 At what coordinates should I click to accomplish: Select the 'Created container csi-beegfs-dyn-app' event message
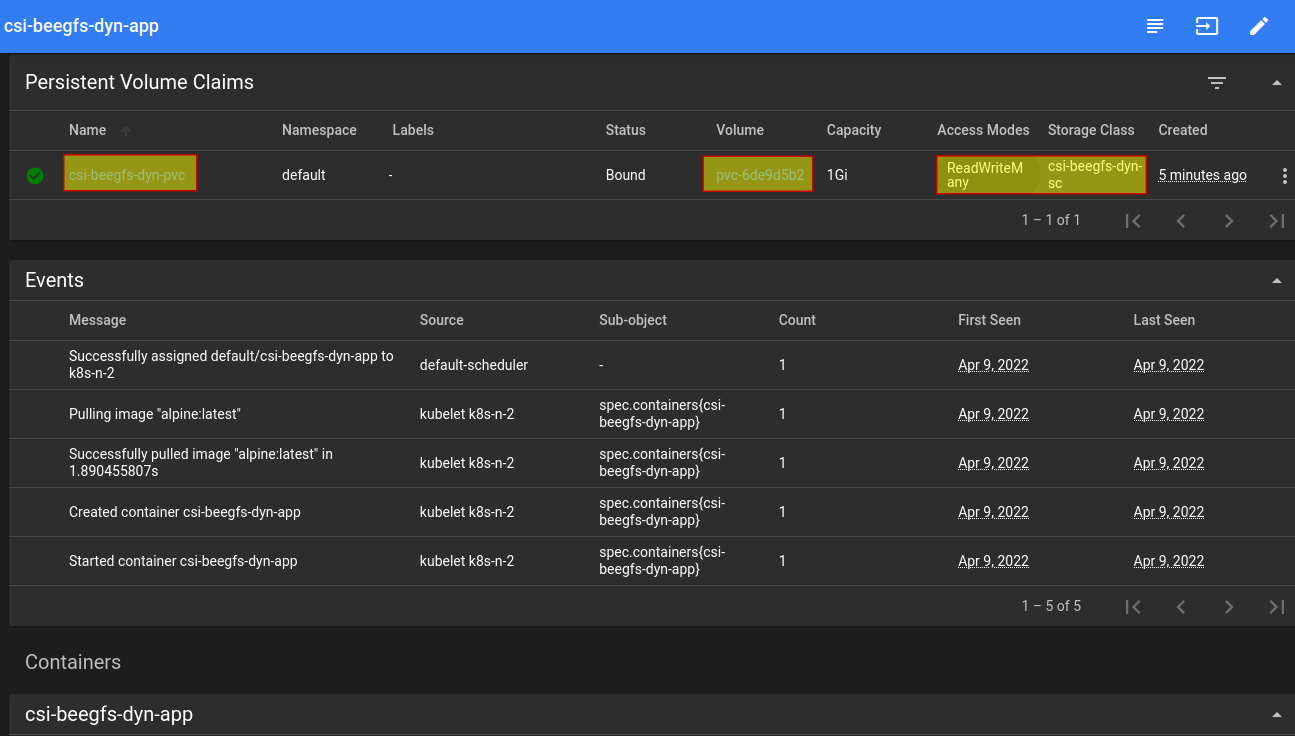pyautogui.click(x=185, y=512)
